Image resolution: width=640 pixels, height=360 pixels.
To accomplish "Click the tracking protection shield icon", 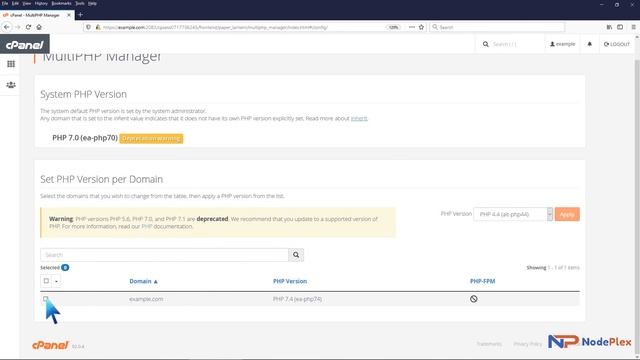I will 89,27.
